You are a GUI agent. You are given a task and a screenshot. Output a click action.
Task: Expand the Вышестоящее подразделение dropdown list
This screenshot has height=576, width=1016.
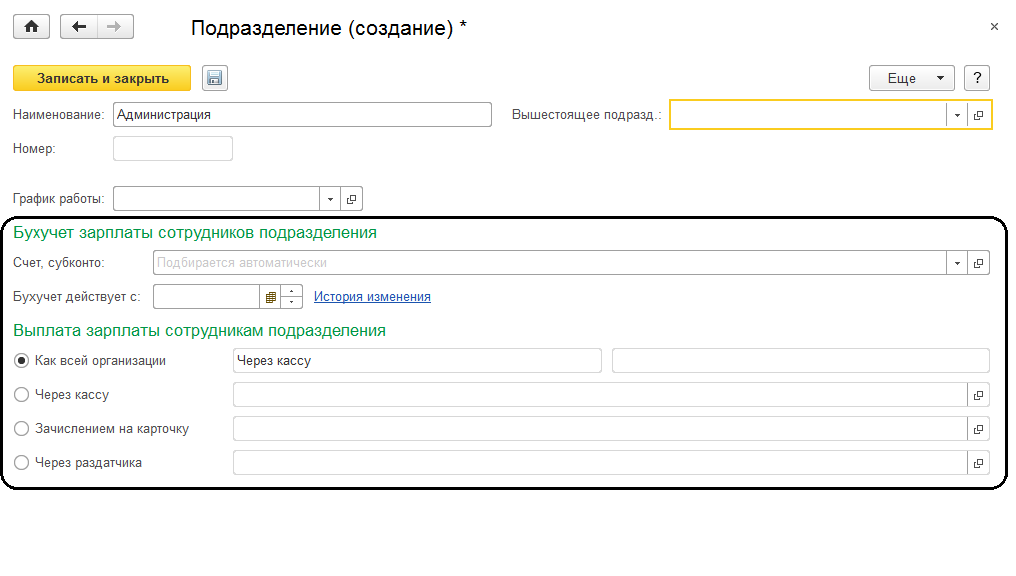pyautogui.click(x=957, y=115)
